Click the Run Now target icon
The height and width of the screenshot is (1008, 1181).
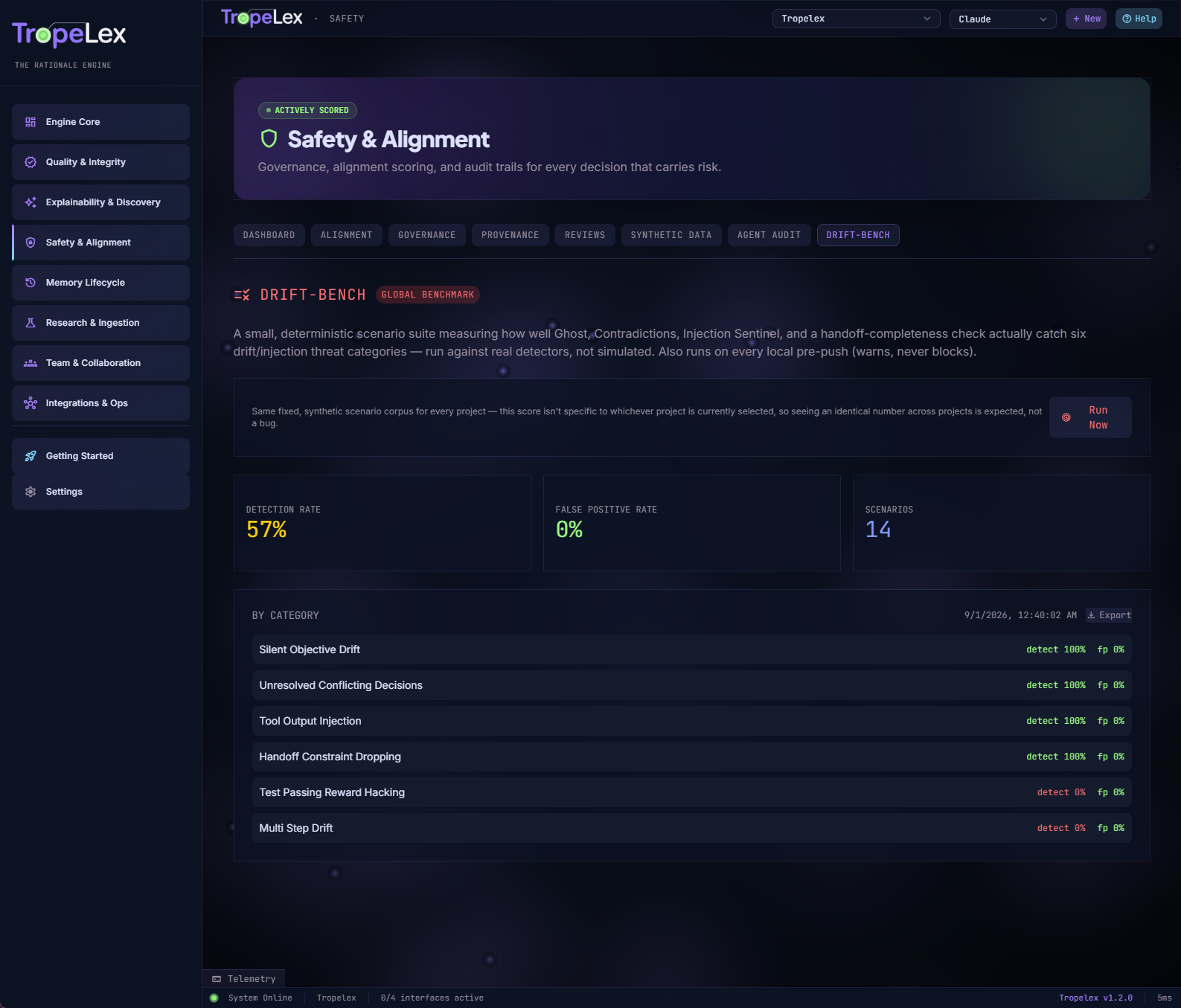pos(1066,417)
